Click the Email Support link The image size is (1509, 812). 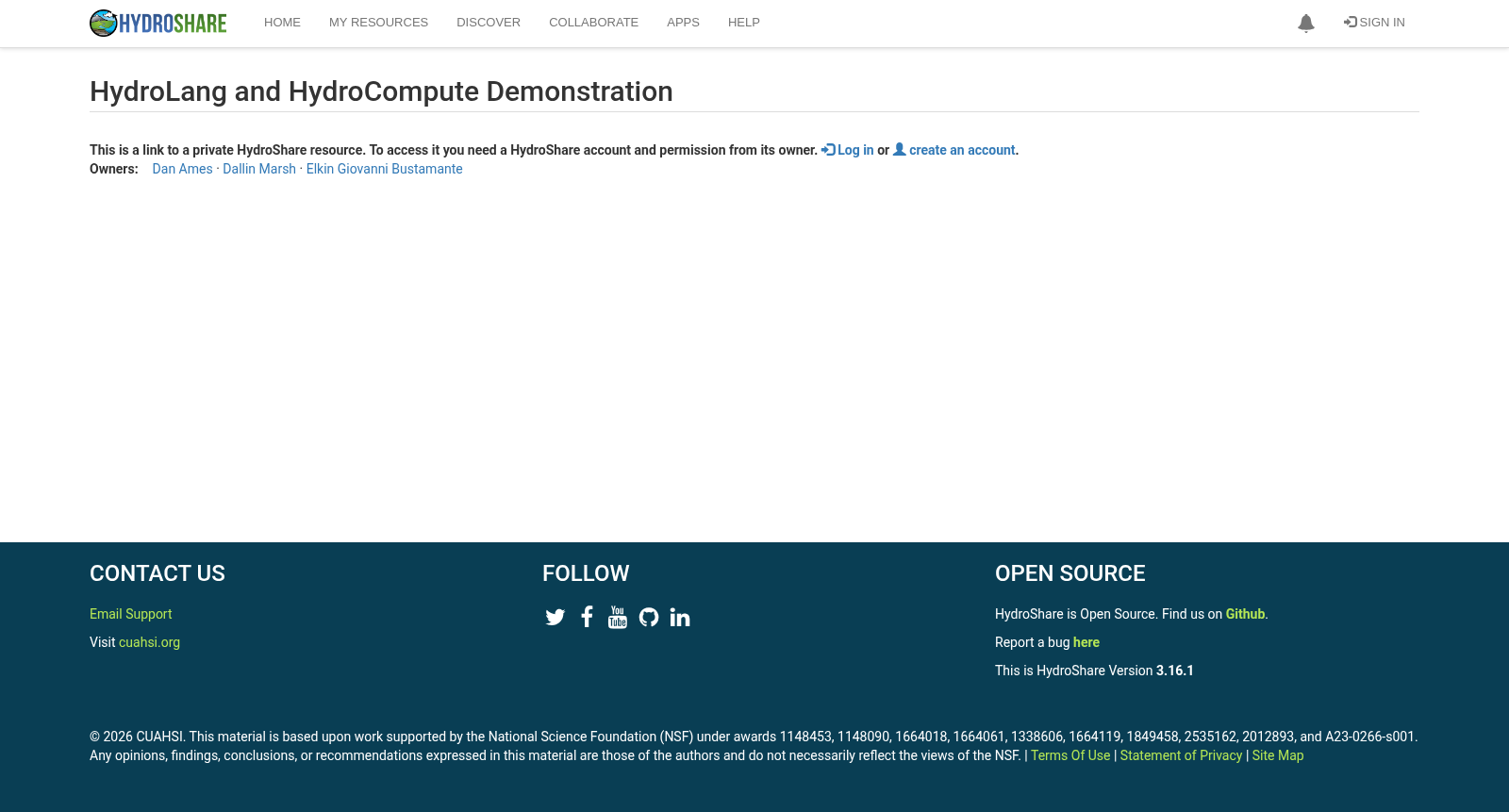click(130, 614)
